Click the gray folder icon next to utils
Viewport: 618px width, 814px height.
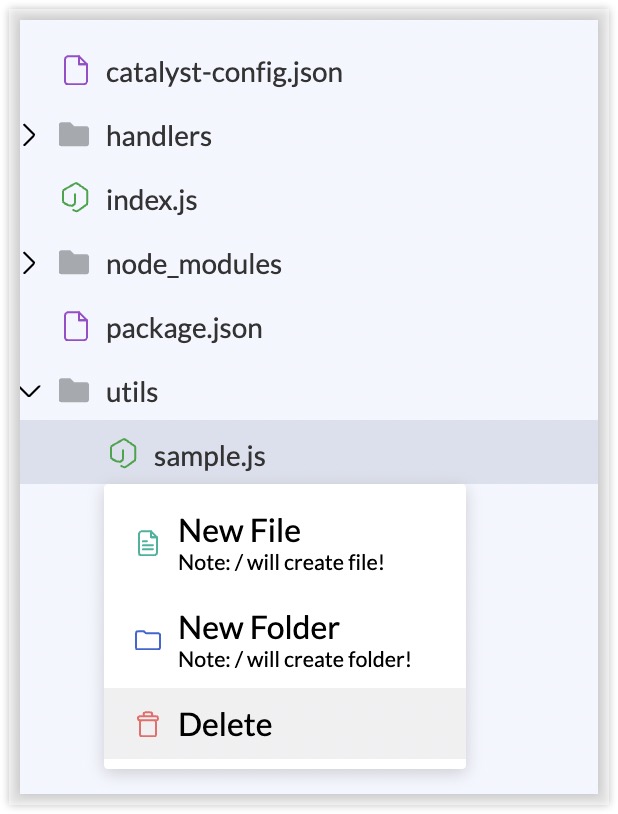pos(74,391)
